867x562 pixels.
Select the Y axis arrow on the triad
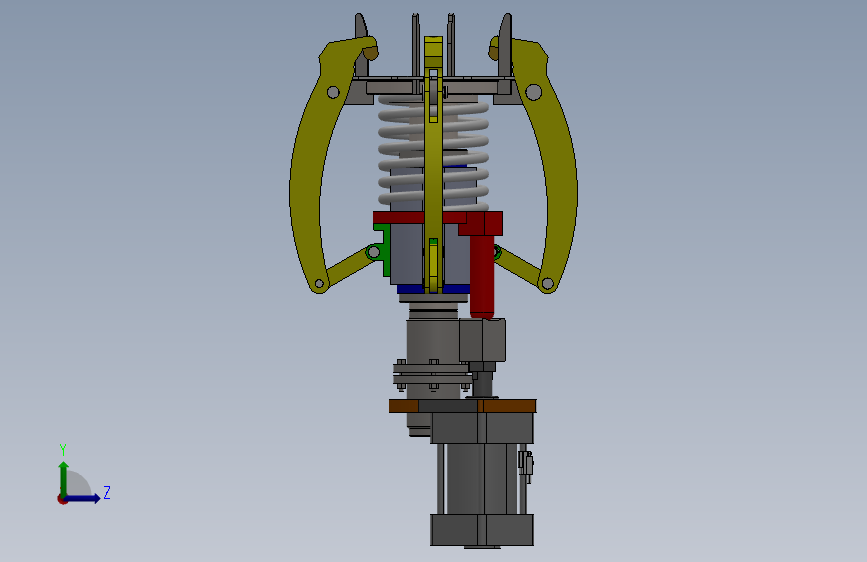(x=64, y=478)
